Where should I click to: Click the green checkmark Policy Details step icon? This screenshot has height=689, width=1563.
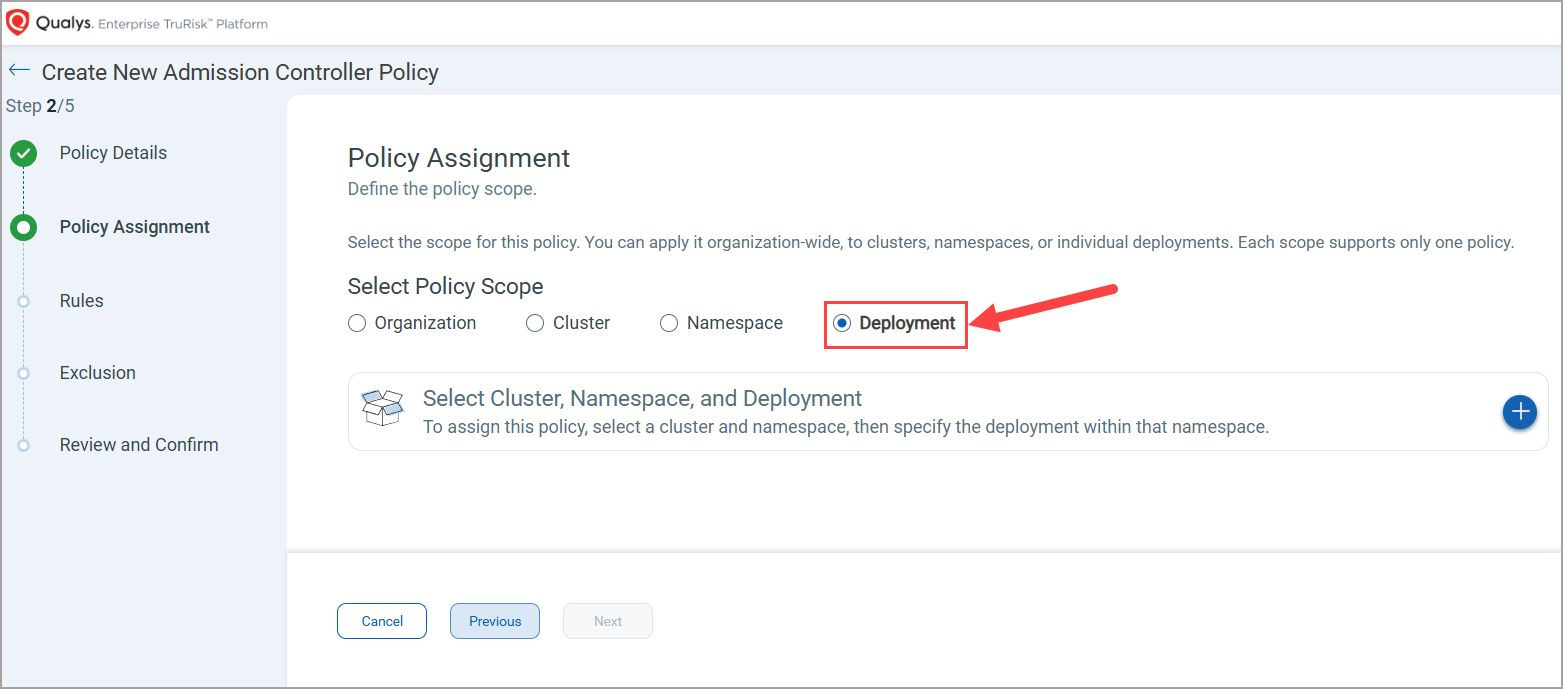tap(23, 154)
